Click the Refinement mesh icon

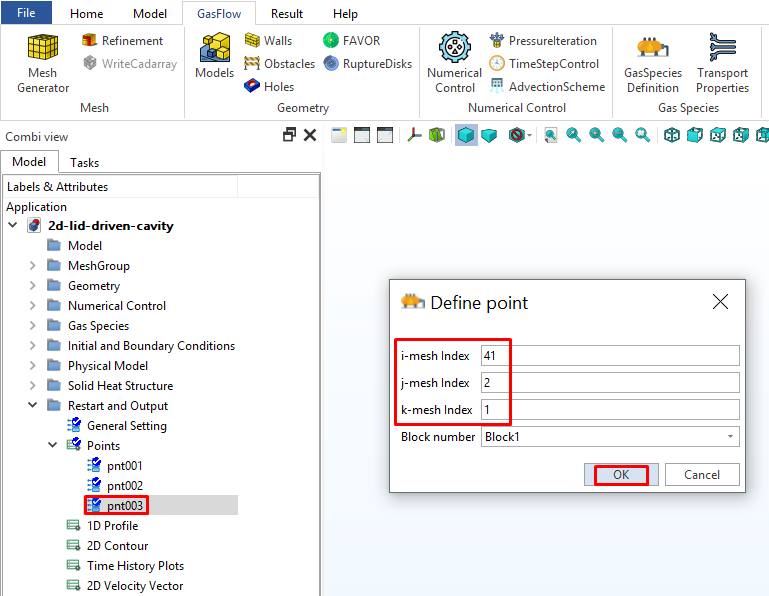[x=122, y=41]
